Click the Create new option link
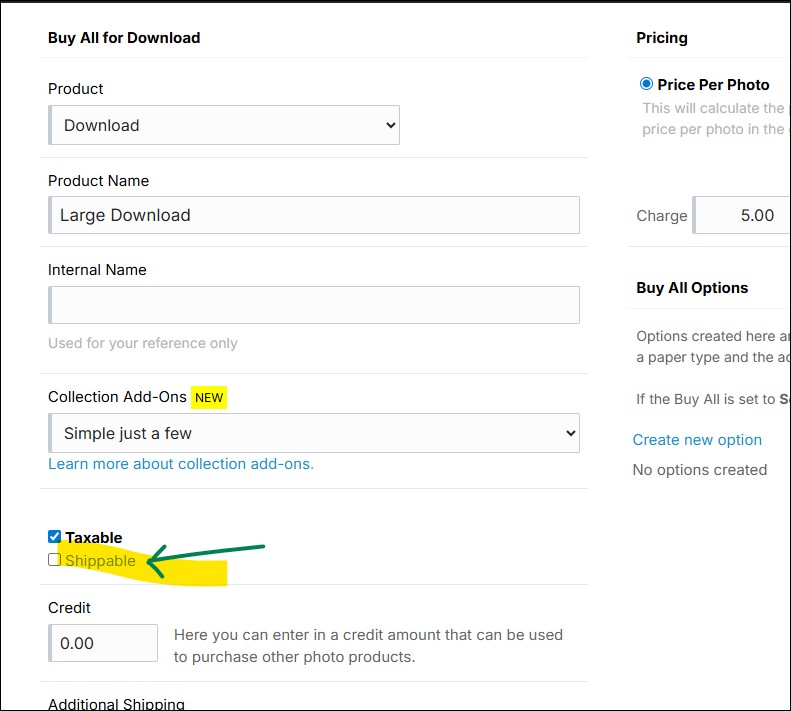The width and height of the screenshot is (791, 711). (697, 440)
